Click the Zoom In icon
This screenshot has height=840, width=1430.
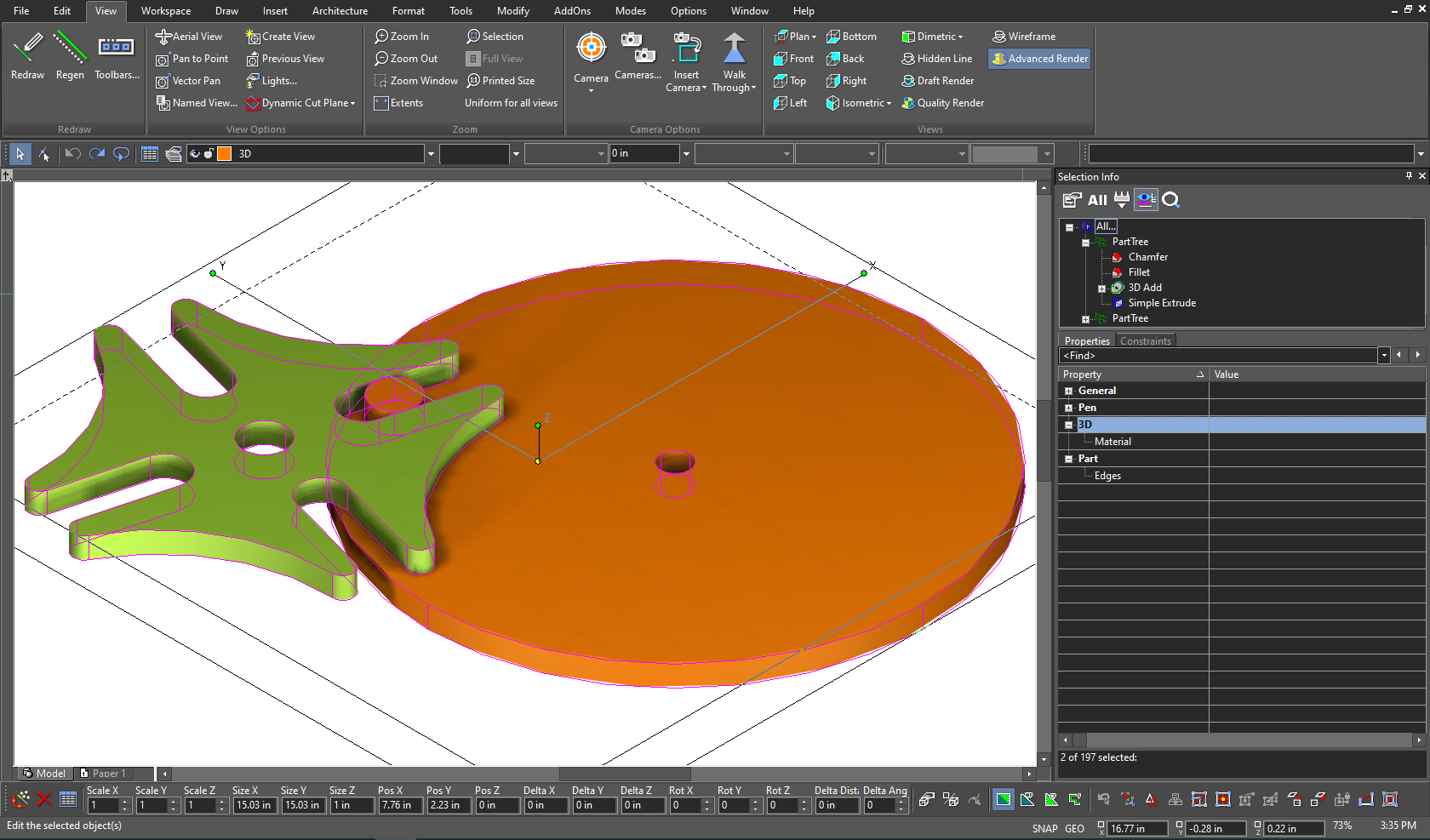click(x=381, y=37)
